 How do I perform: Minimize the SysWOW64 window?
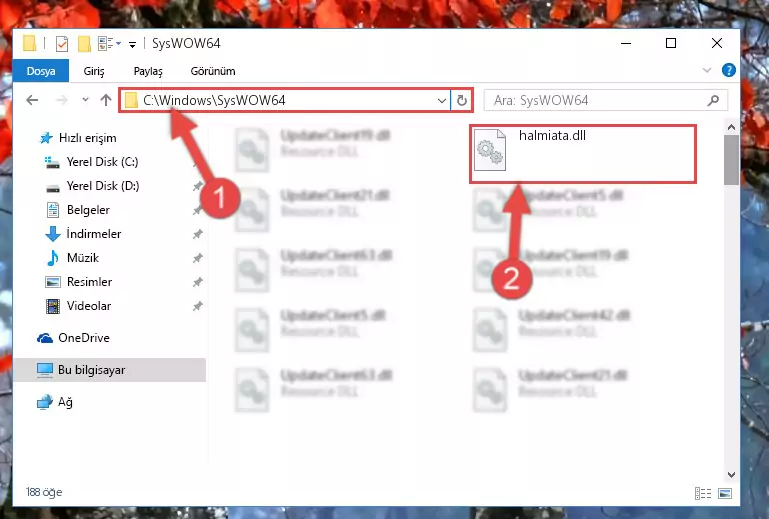626,43
